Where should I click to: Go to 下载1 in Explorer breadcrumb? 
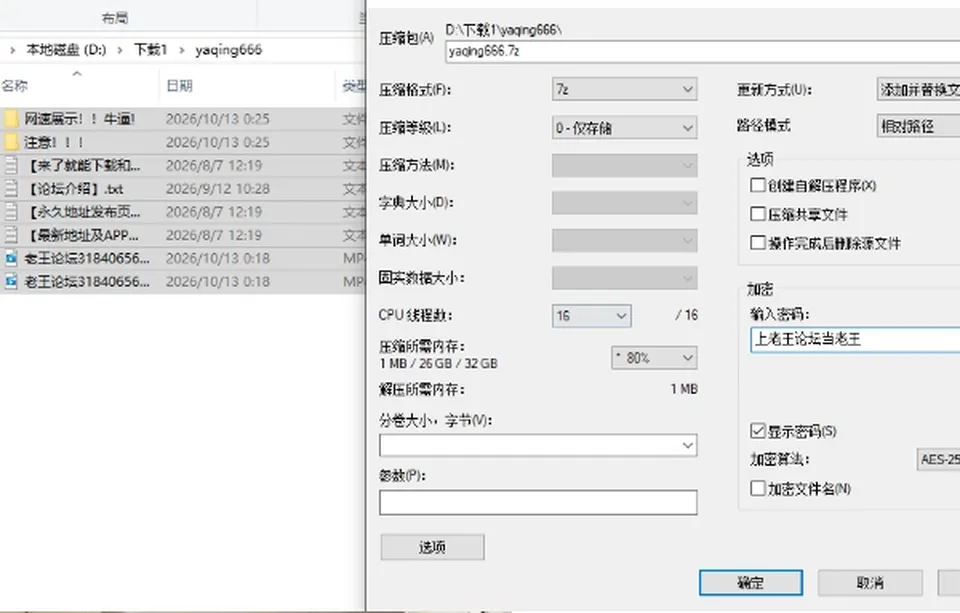pos(151,50)
